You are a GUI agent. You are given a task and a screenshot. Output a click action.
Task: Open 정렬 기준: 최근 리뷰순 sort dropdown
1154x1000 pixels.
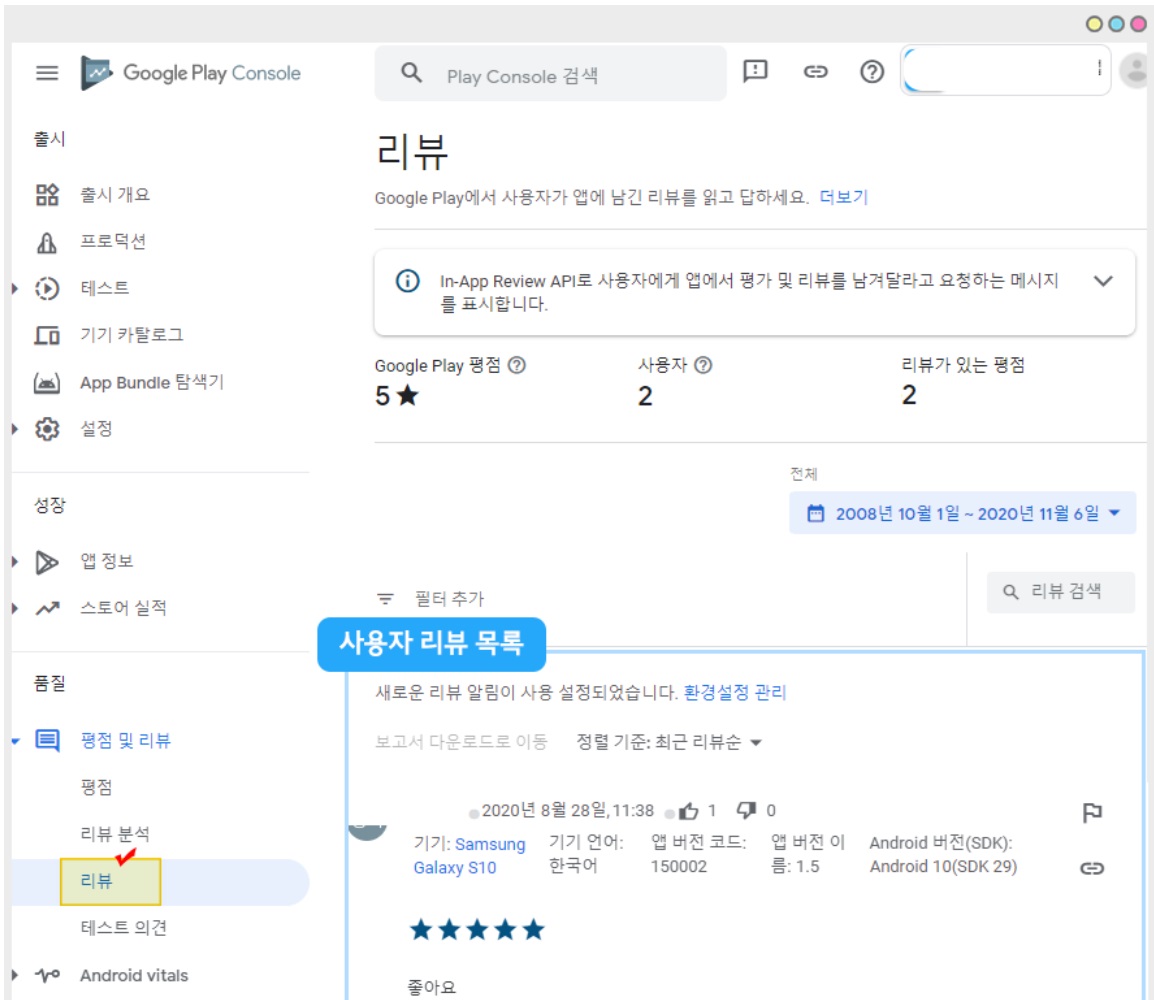pos(669,742)
